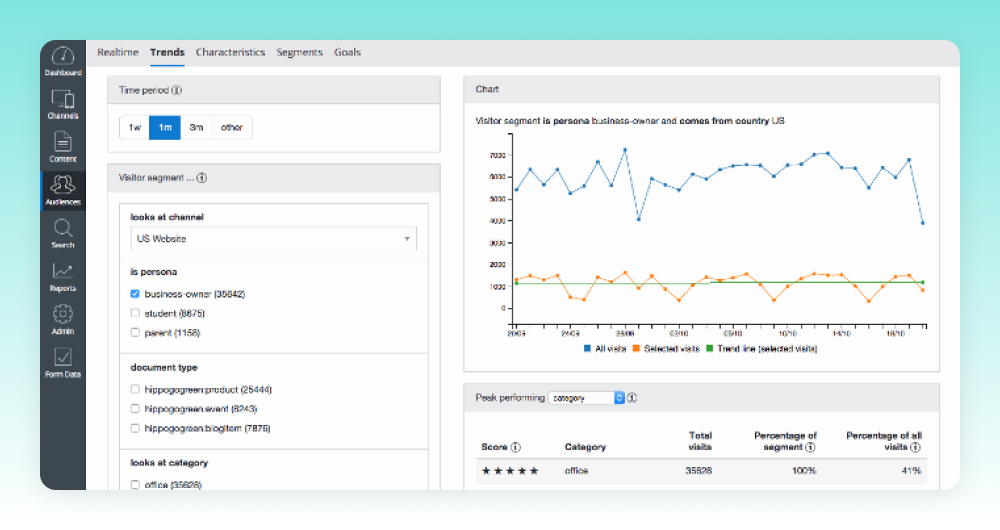The height and width of the screenshot is (530, 1000).
Task: Uncheck the business-owner persona checkbox
Action: pos(135,294)
